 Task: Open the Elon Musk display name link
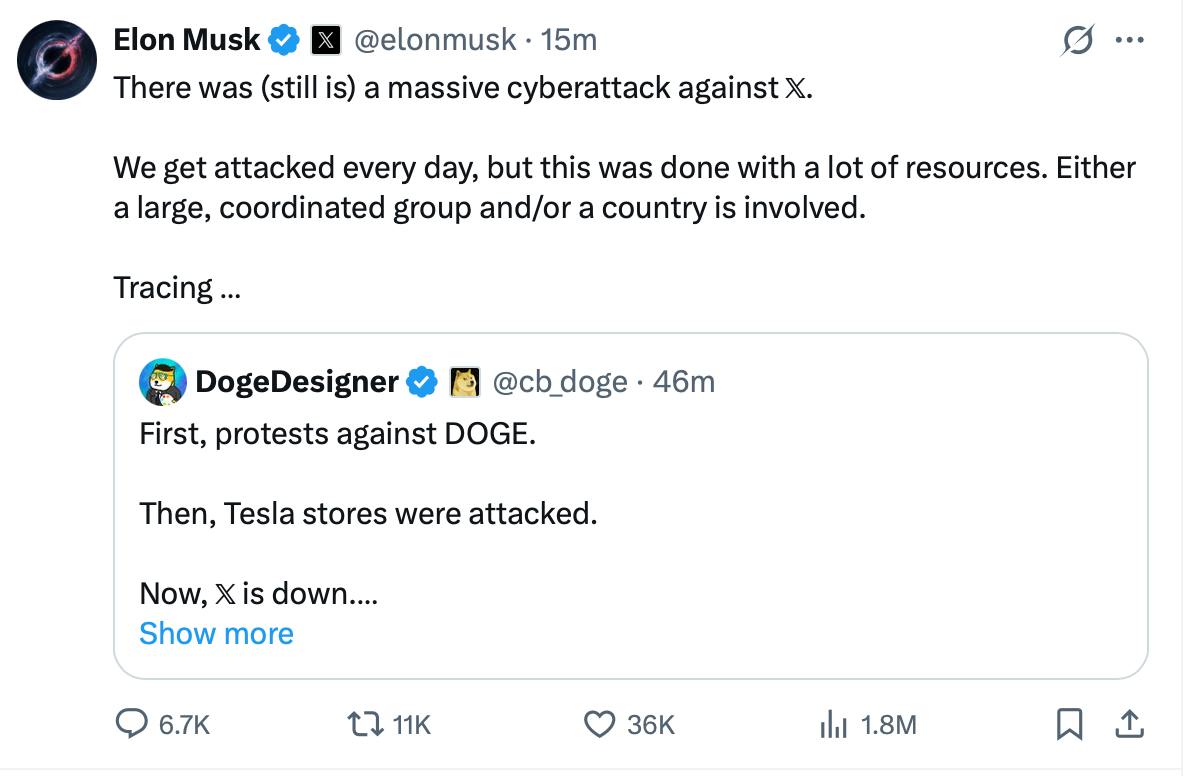187,40
